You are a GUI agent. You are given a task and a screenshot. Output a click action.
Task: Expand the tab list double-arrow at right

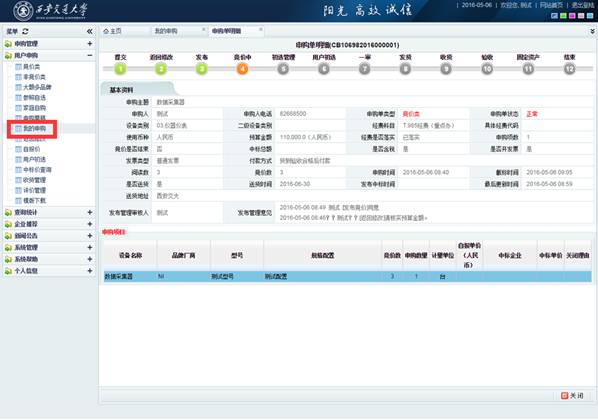[592, 31]
